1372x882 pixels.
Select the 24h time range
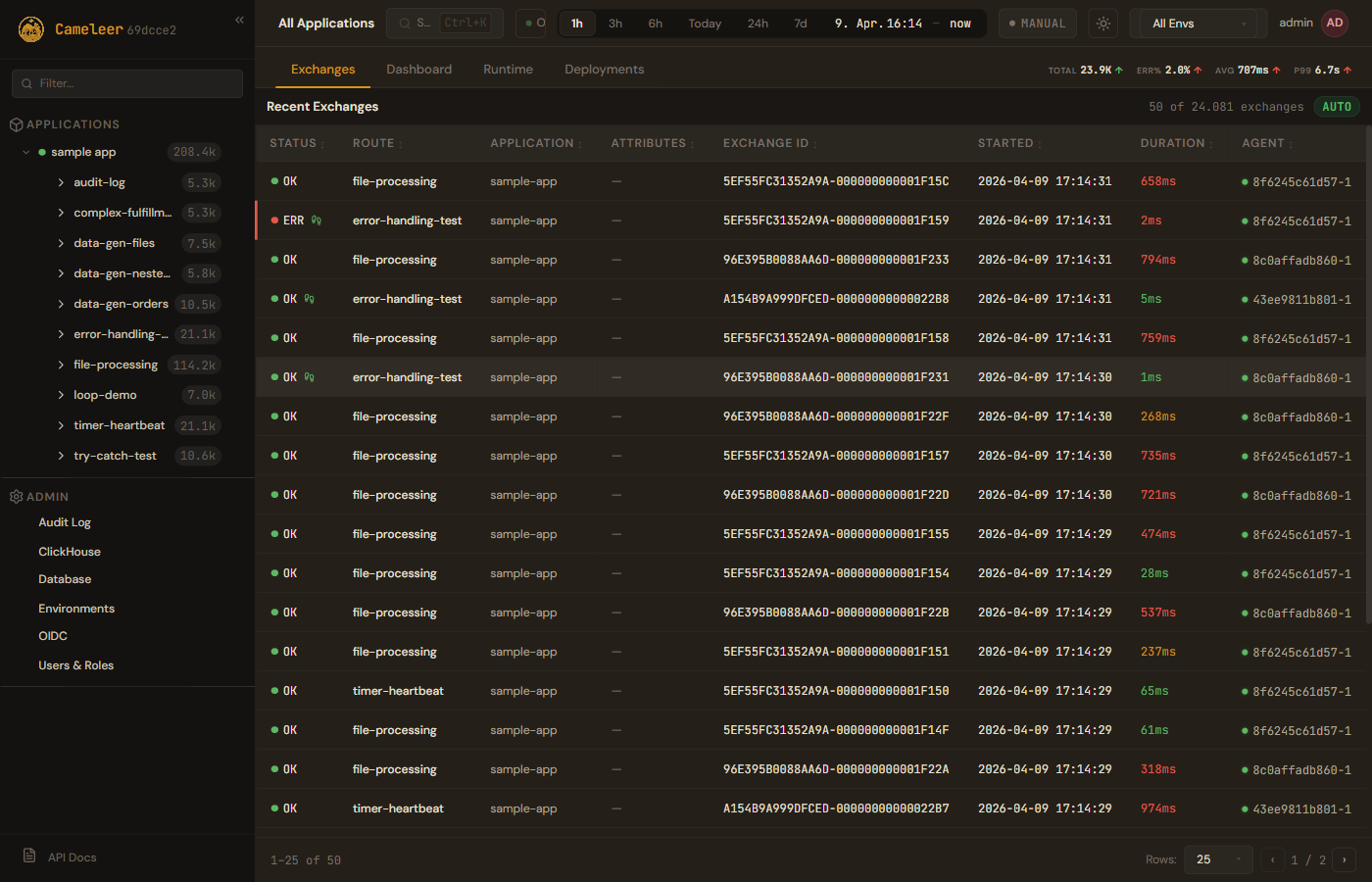coord(758,24)
